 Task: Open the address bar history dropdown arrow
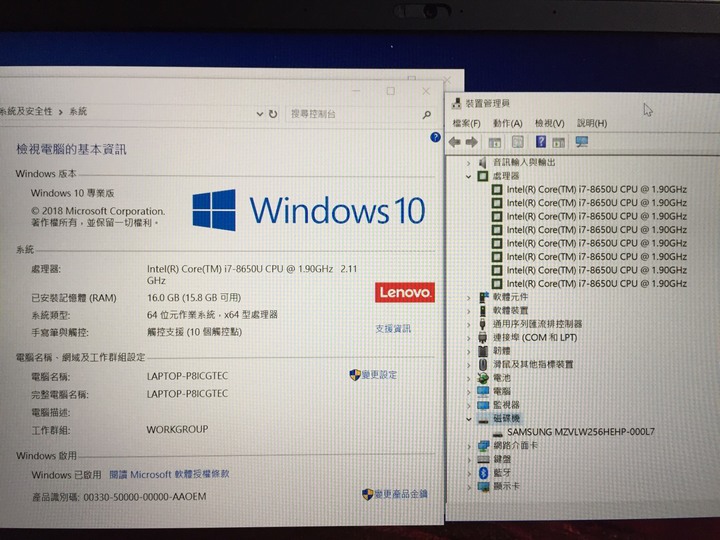260,114
